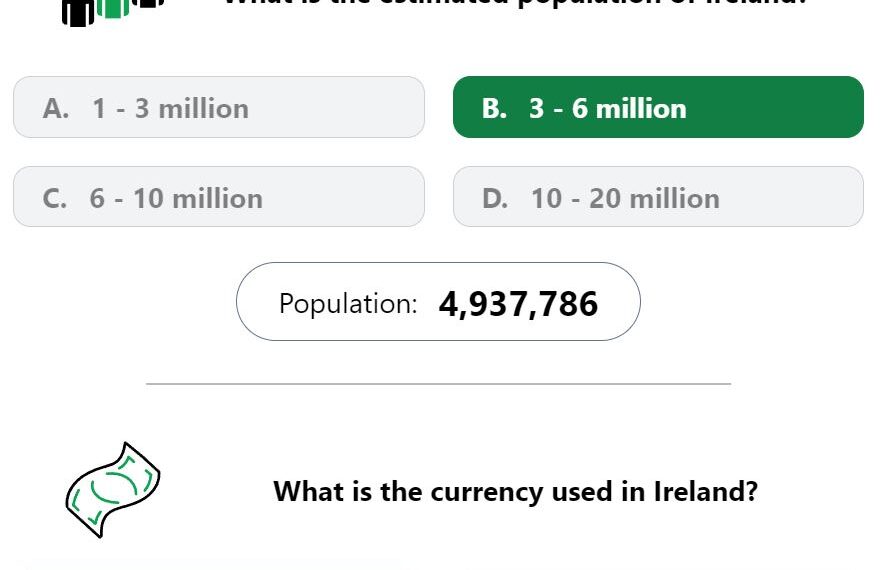Click the "1 - 3 million" option text
883x570 pixels.
[x=170, y=108]
